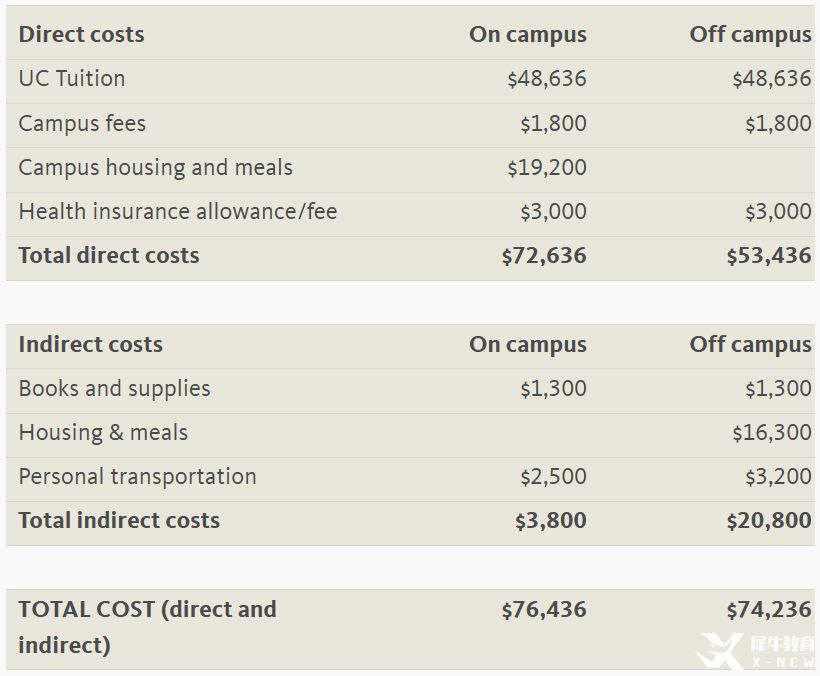Click the Books and supplies row label
The image size is (820, 676).
(x=115, y=388)
